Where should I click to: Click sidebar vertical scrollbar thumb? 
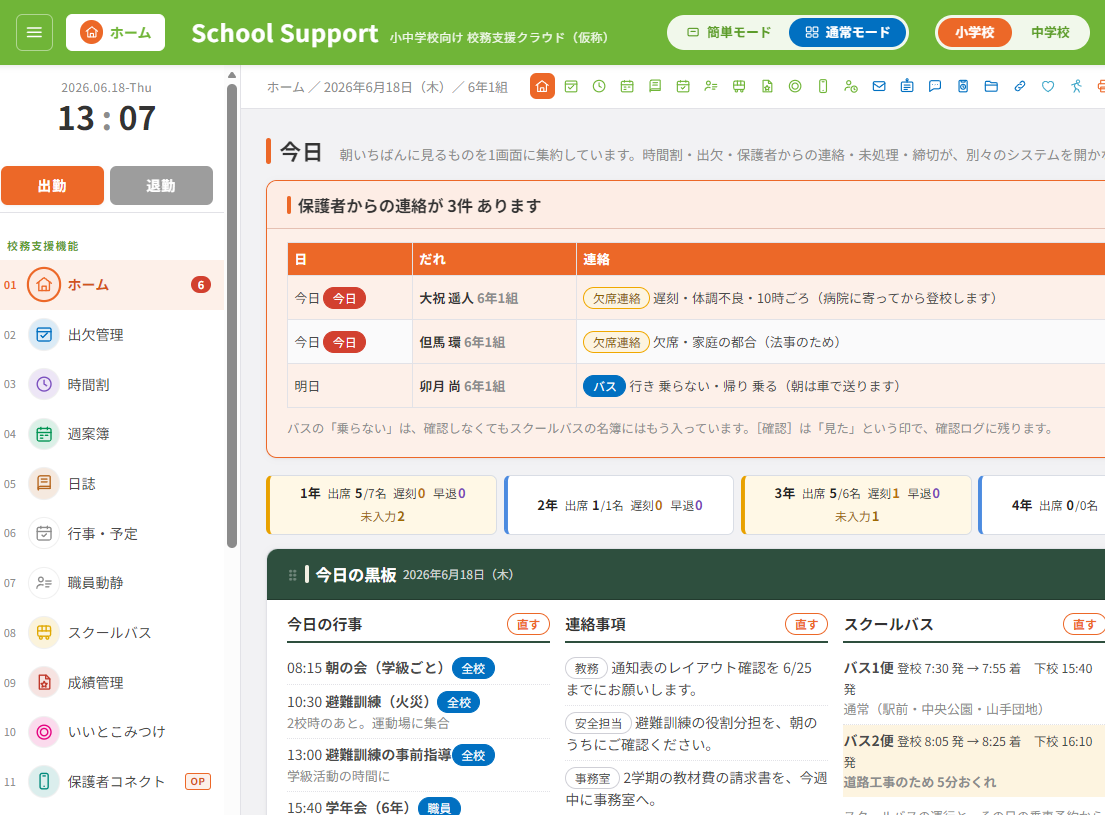[232, 316]
